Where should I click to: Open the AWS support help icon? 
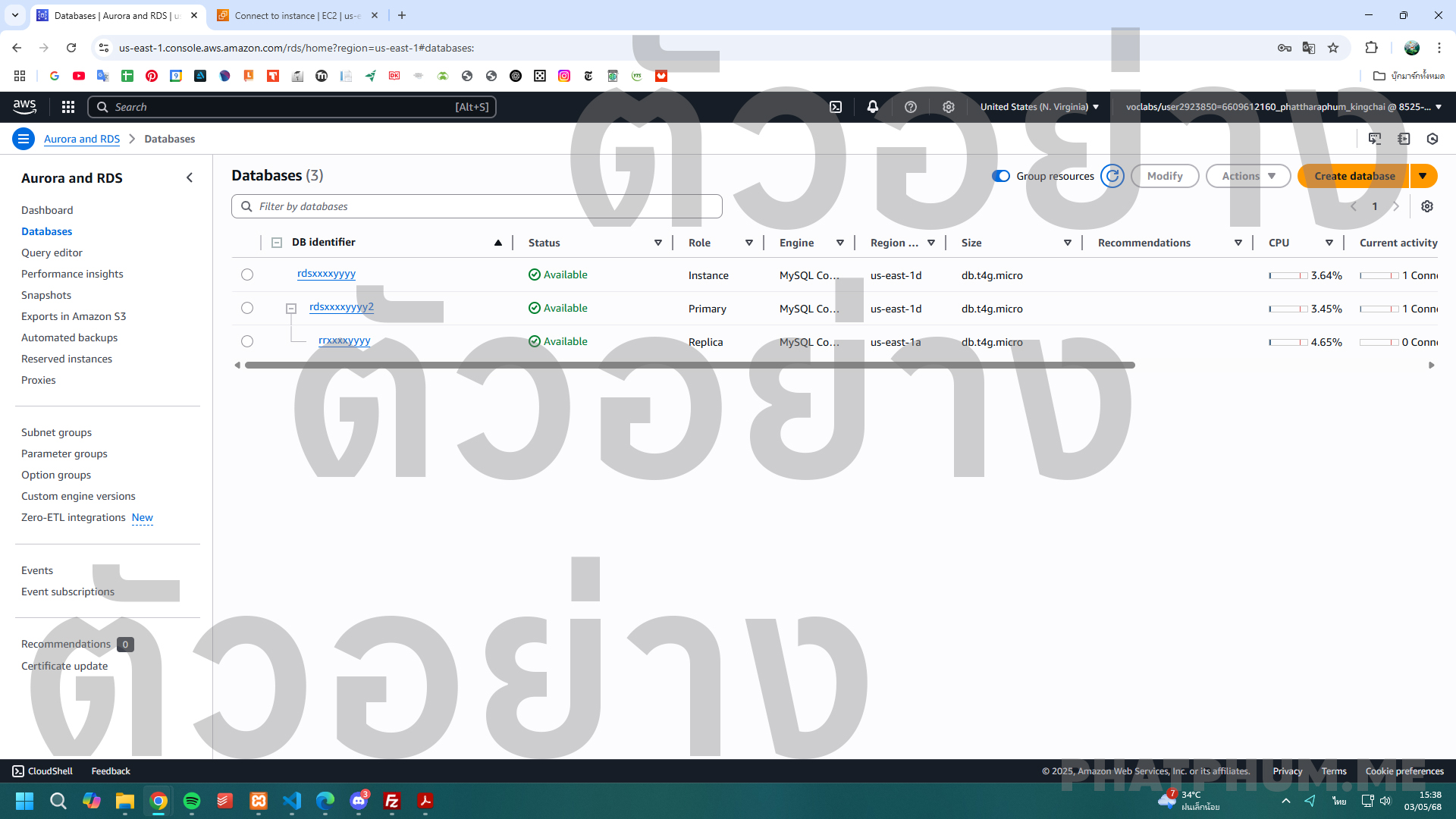(x=911, y=107)
